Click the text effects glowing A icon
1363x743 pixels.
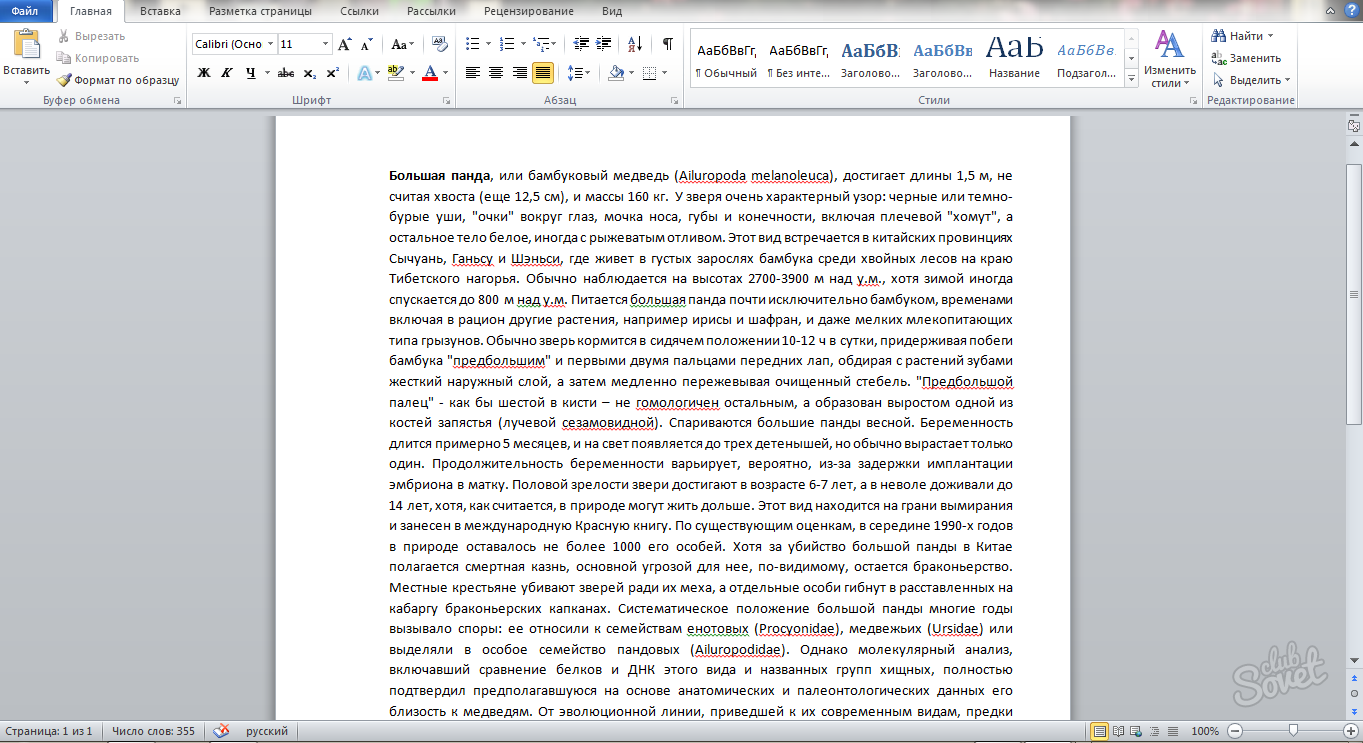364,72
